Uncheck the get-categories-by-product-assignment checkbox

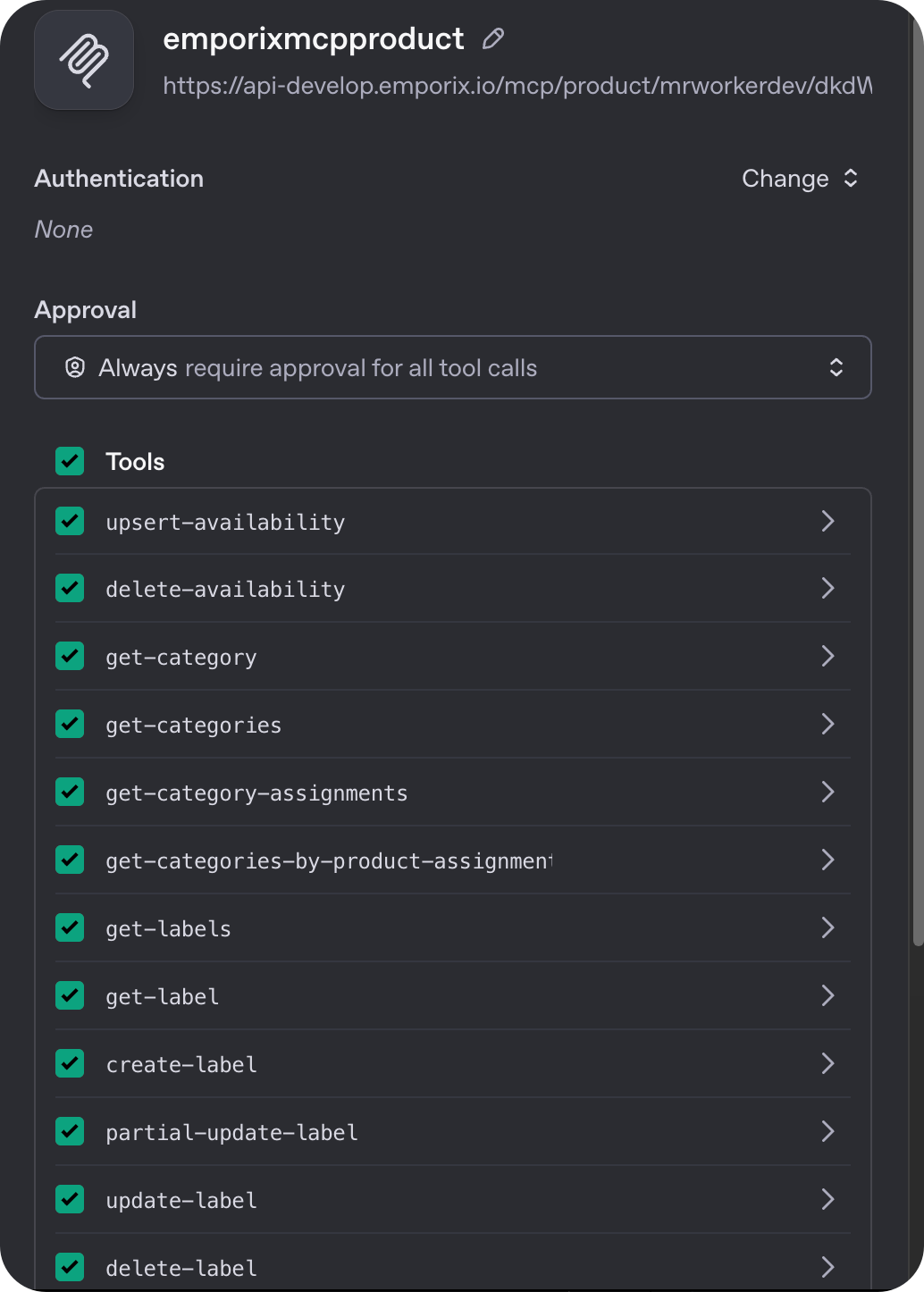pyautogui.click(x=70, y=860)
